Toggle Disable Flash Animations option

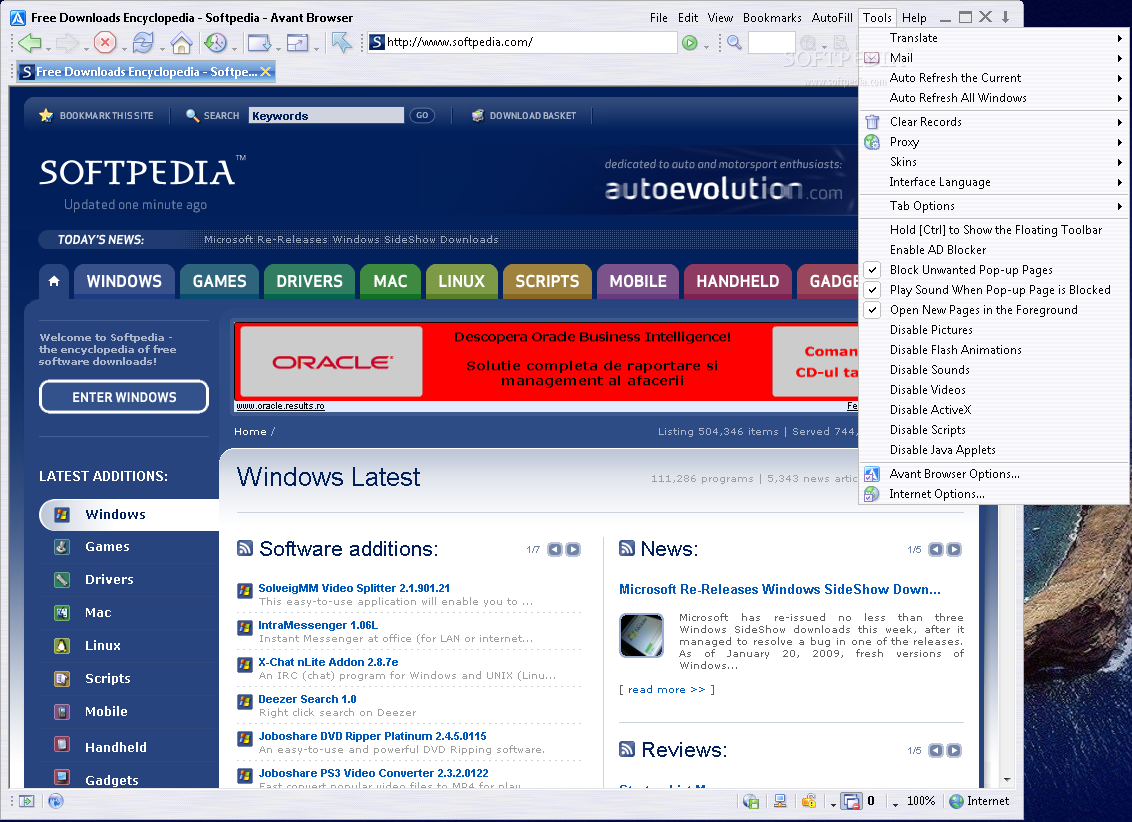coord(993,350)
